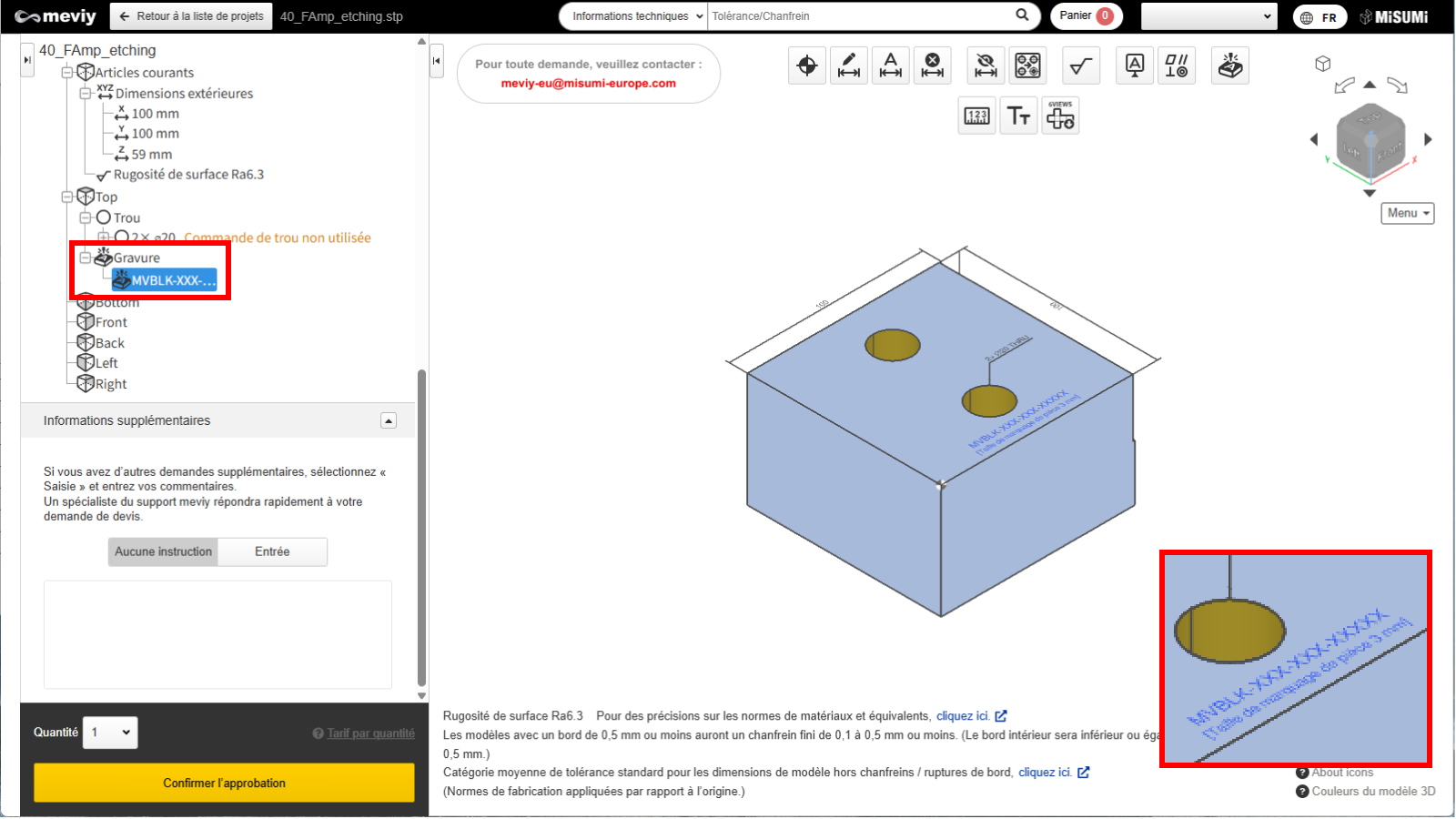
Task: Click 'Confirmer l'approbation' button
Action: pyautogui.click(x=224, y=783)
